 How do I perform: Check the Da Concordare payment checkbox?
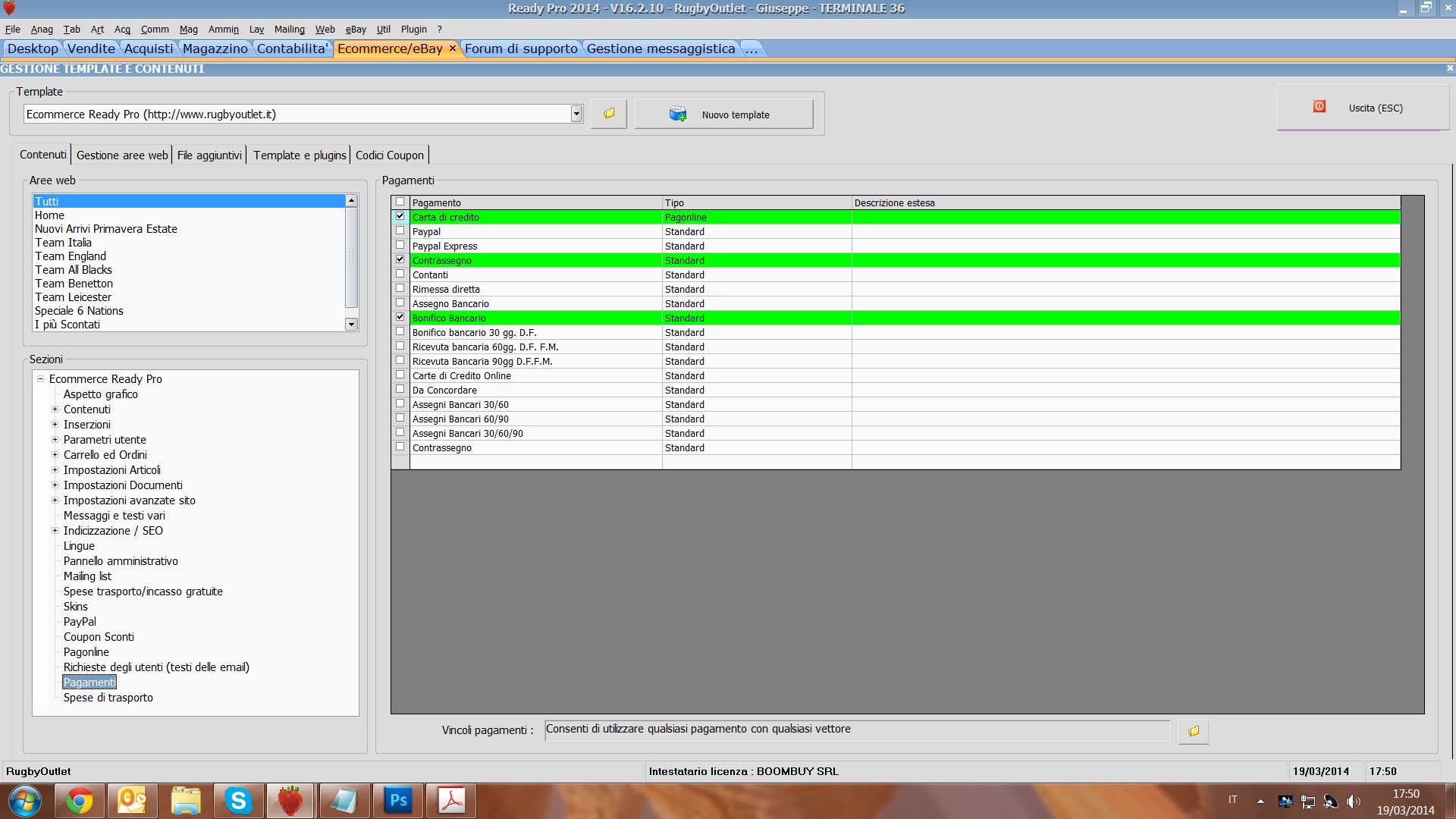400,389
